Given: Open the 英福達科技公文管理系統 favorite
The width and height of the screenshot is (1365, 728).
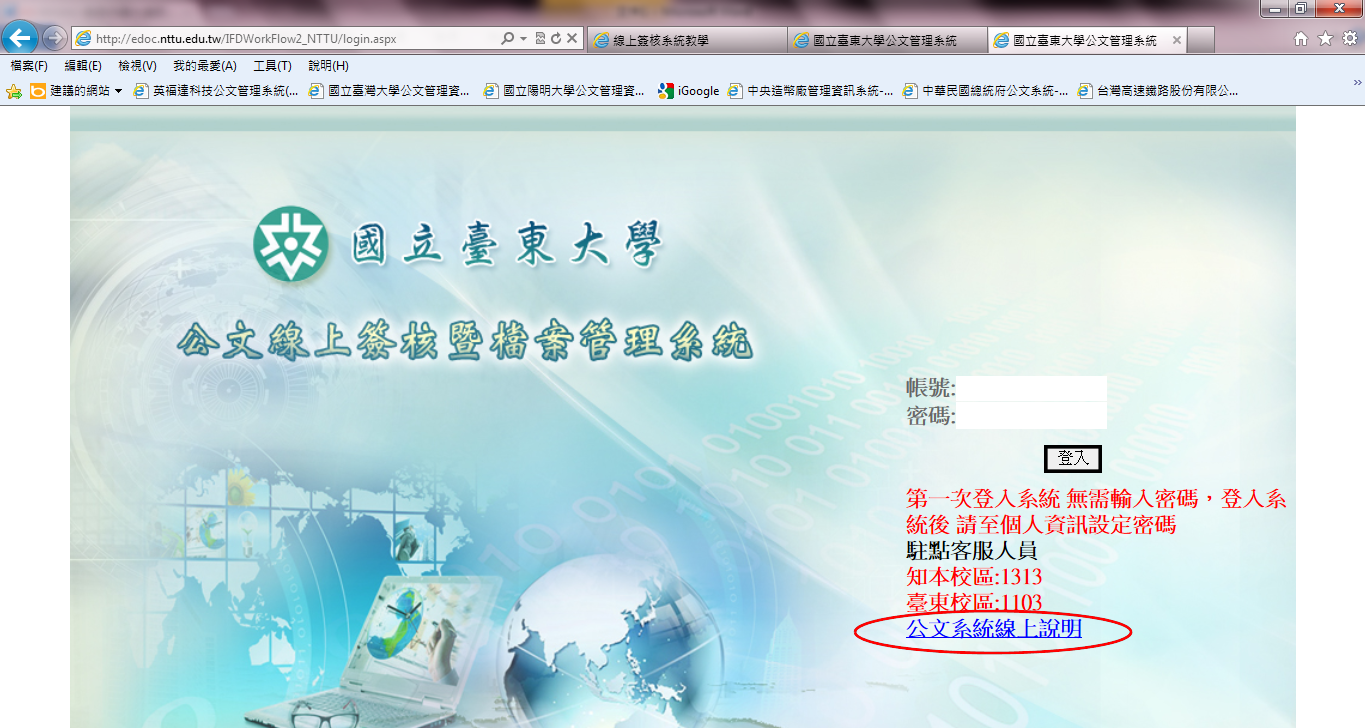Looking at the screenshot, I should point(216,91).
